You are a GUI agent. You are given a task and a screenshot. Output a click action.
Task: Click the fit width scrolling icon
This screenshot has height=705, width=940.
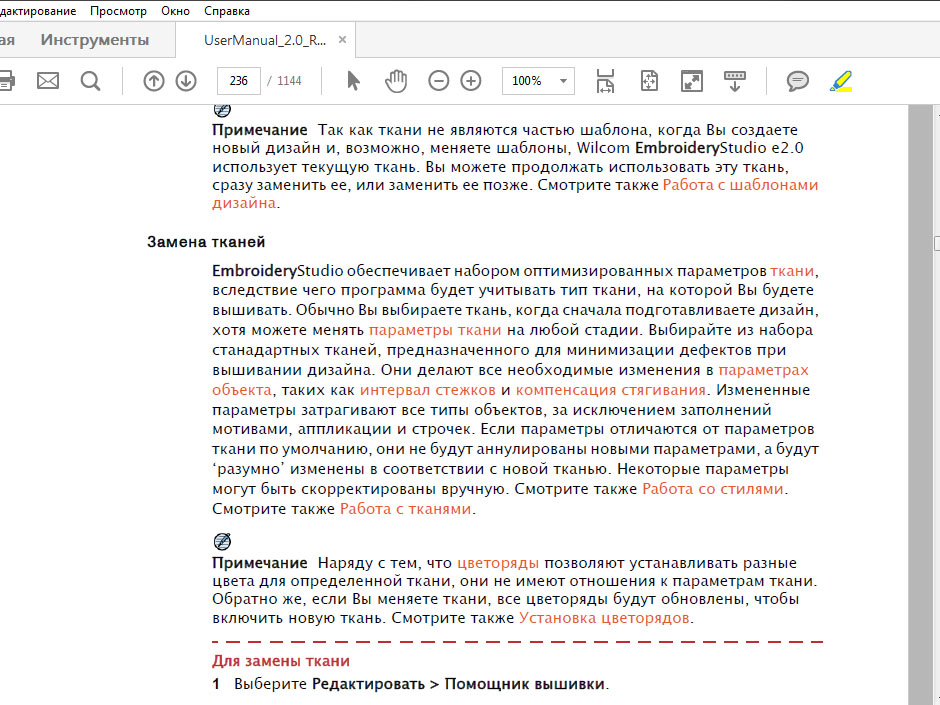pos(605,81)
